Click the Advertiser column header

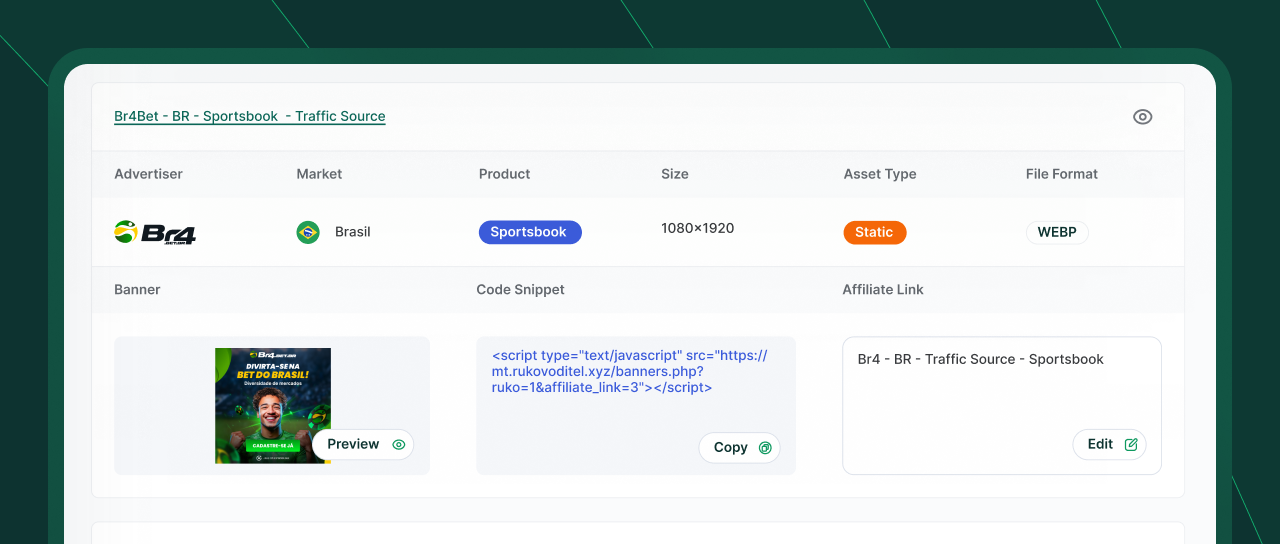pos(149,174)
